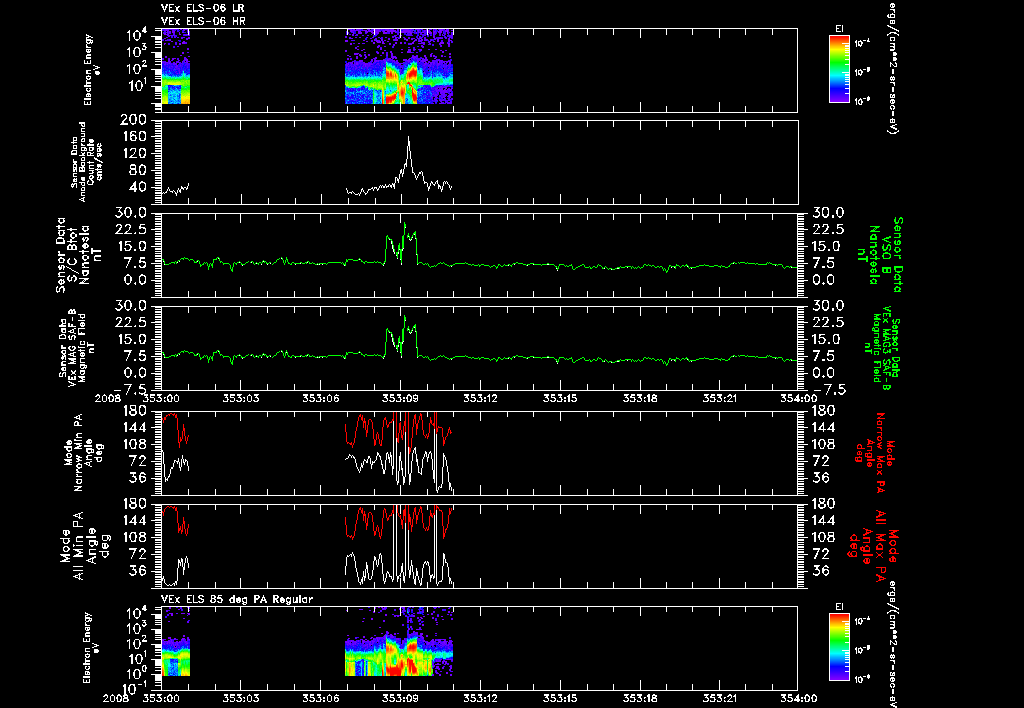Click the '354:00' label on the bottom time axis
1024x708 pixels.
pos(799,698)
